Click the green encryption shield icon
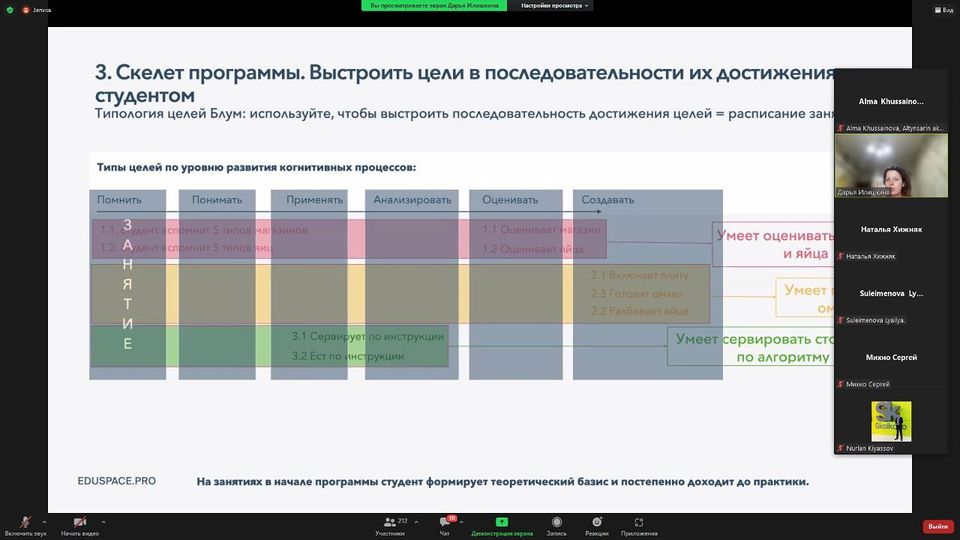The height and width of the screenshot is (540, 960). pos(10,10)
